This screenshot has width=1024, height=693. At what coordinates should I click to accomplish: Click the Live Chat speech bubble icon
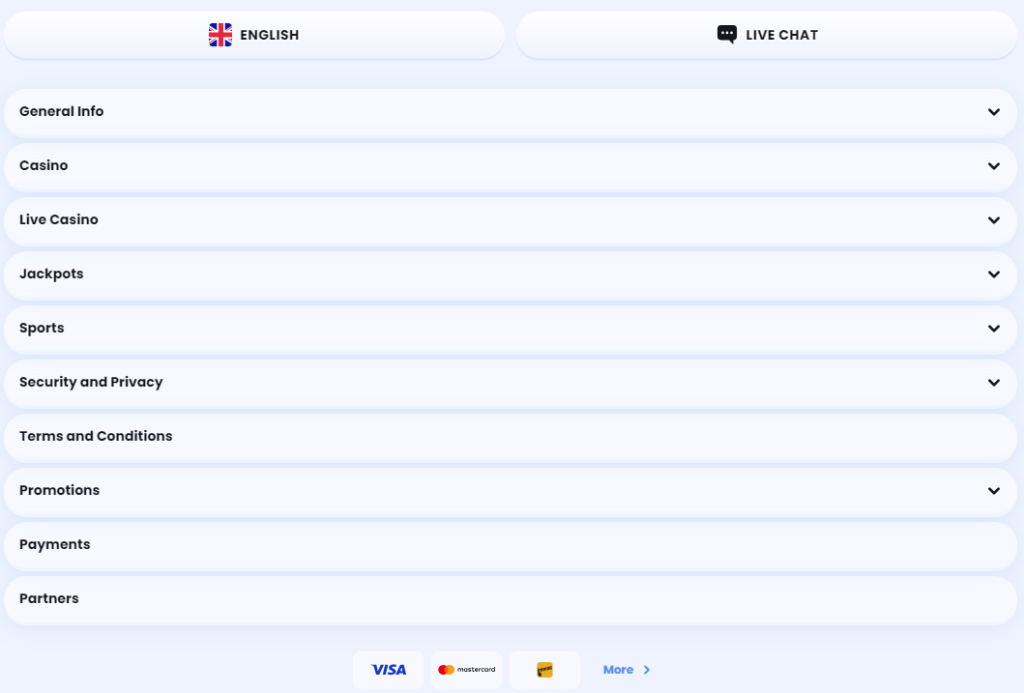[727, 34]
